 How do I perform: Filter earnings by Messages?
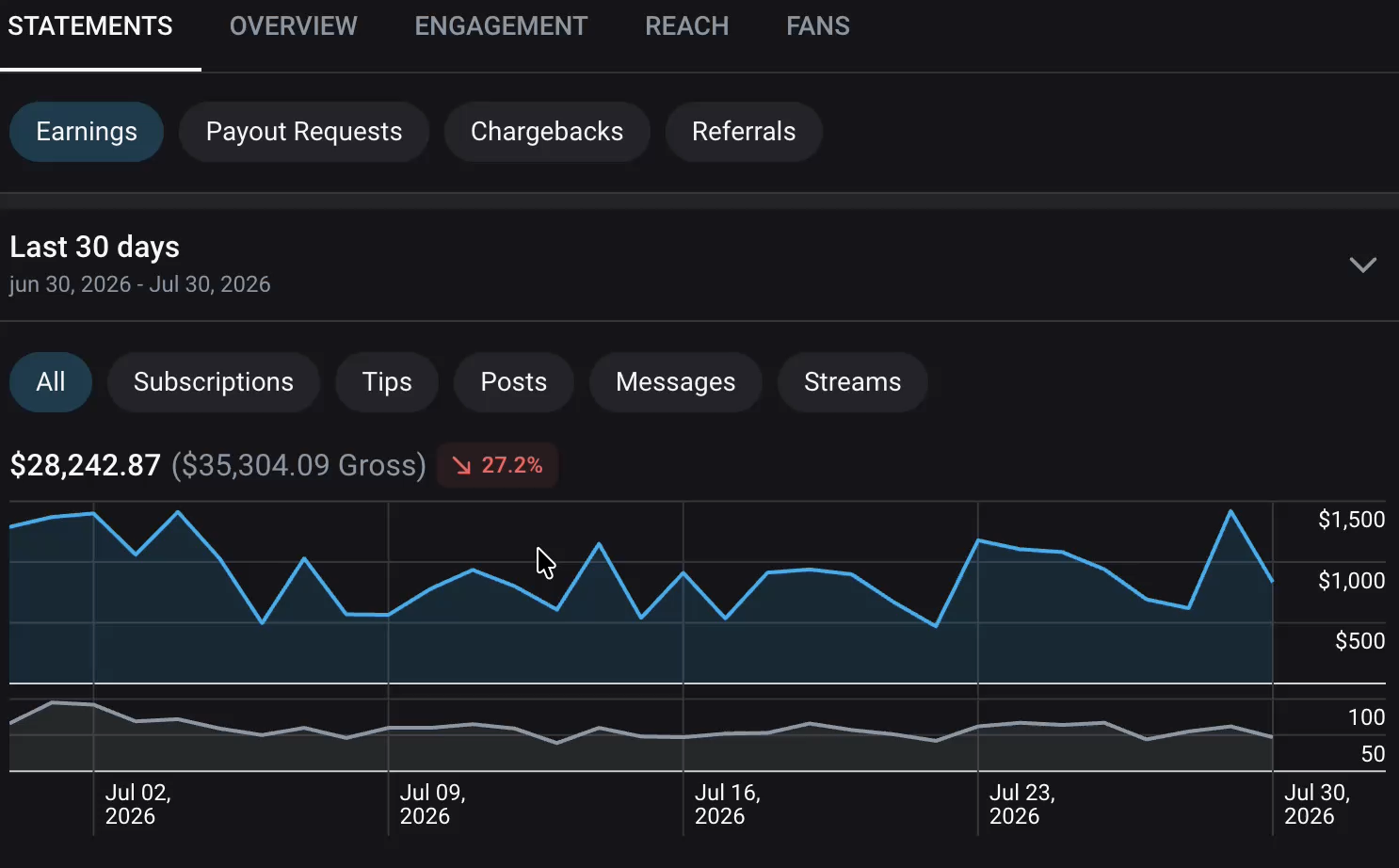coord(676,382)
